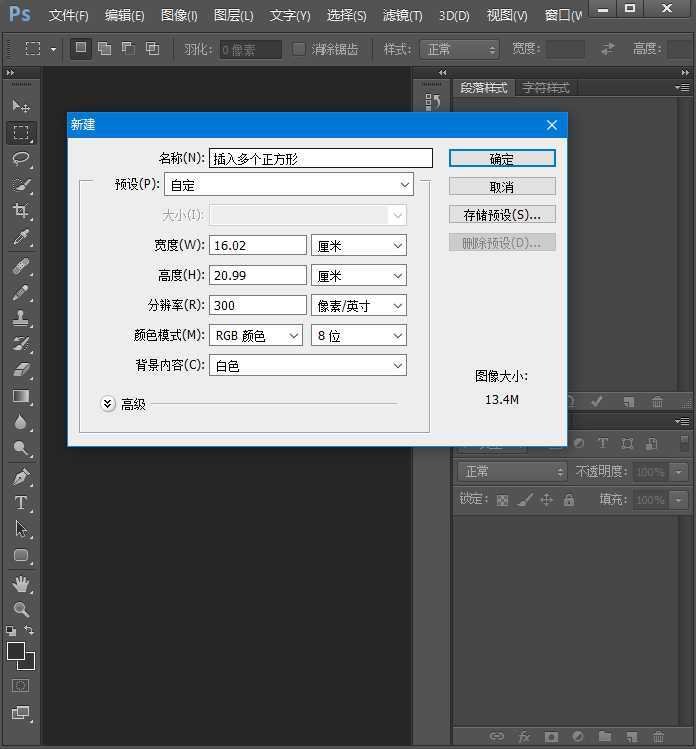Click the 存储预设(S)... button
This screenshot has width=696, height=749.
tap(502, 215)
